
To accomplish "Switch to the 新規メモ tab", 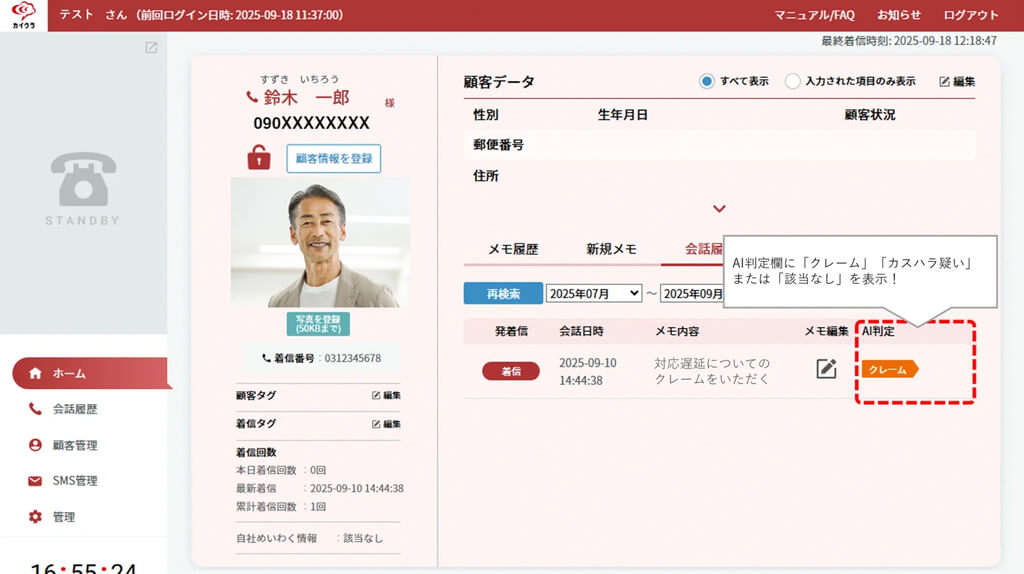I will point(611,249).
